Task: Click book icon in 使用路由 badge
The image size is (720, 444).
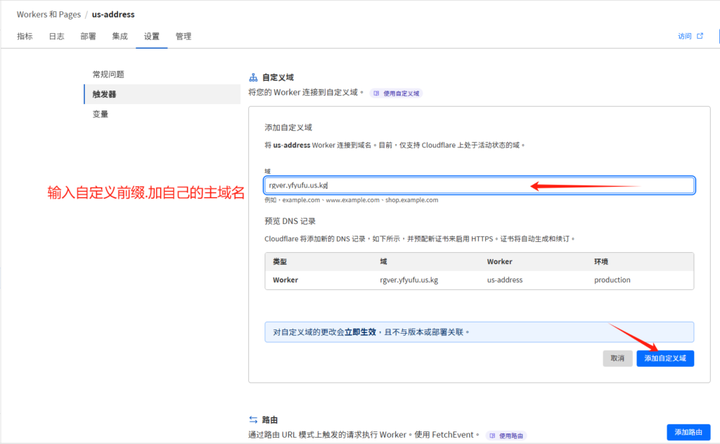Action: (492, 436)
